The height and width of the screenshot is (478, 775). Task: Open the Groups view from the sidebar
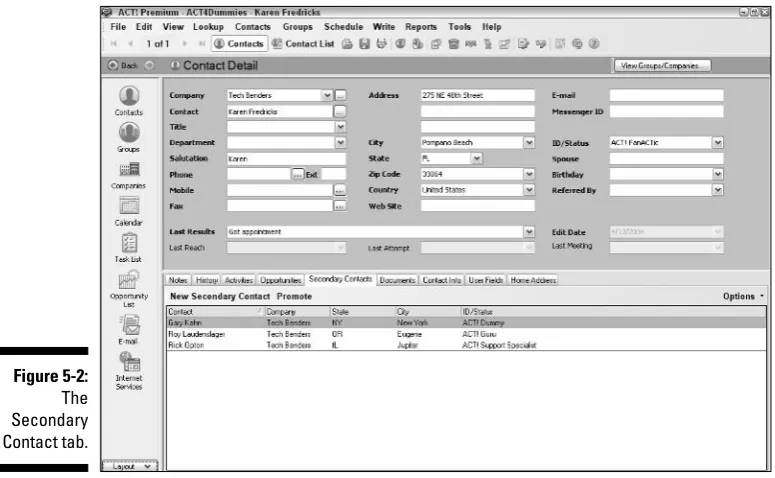coord(129,138)
